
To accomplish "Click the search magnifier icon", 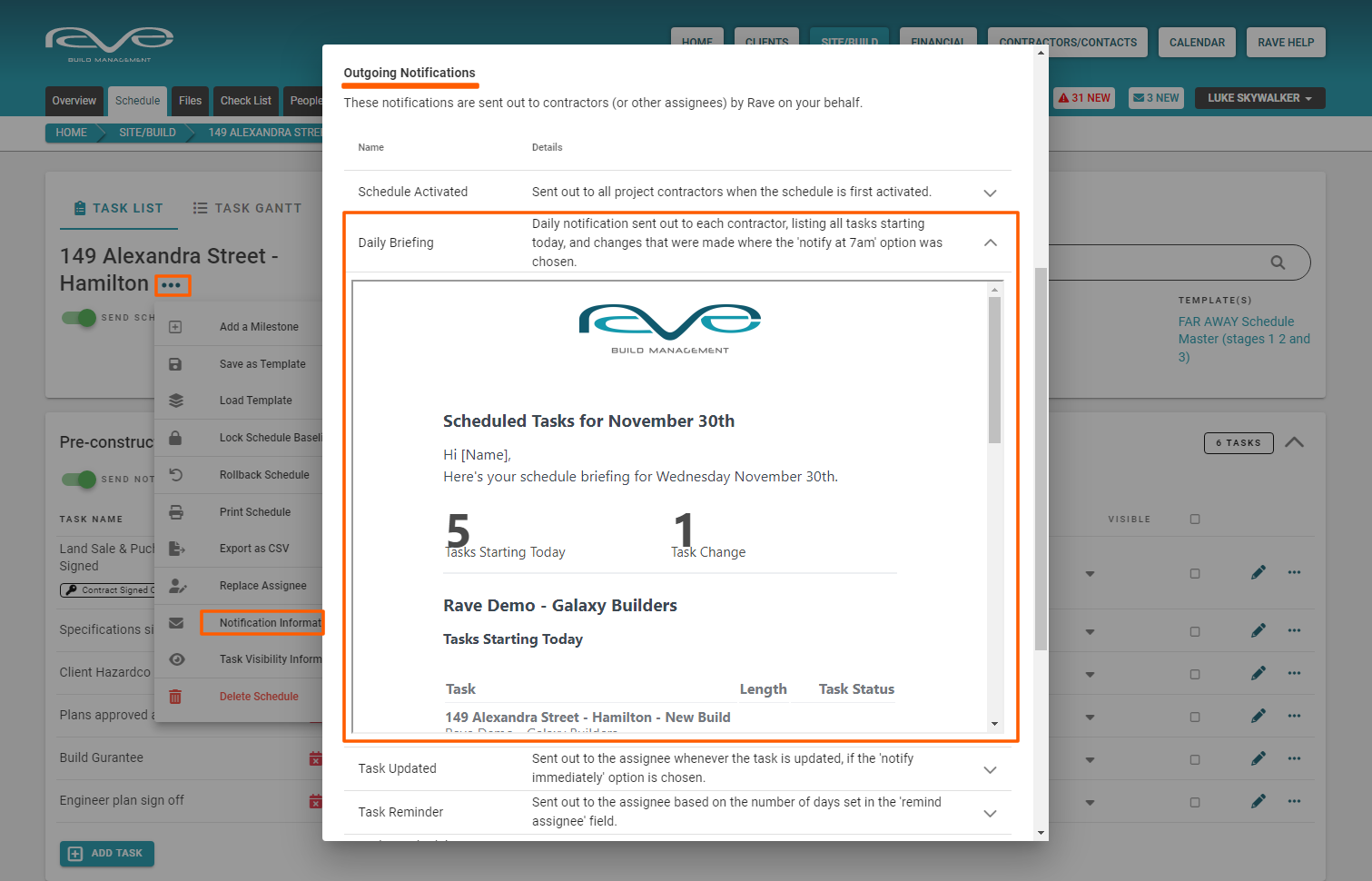I will tap(1278, 262).
